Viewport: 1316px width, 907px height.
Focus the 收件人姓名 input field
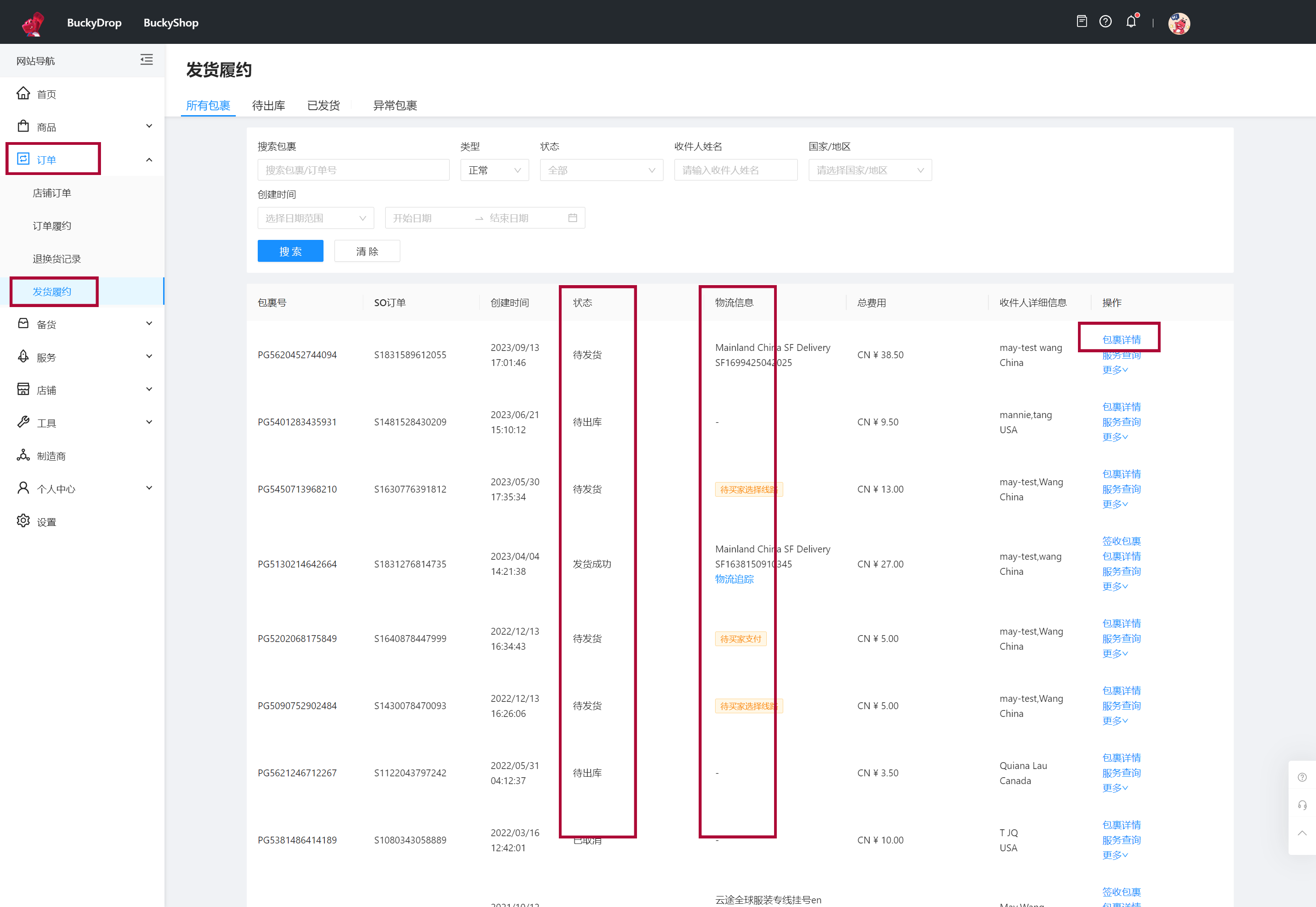736,170
